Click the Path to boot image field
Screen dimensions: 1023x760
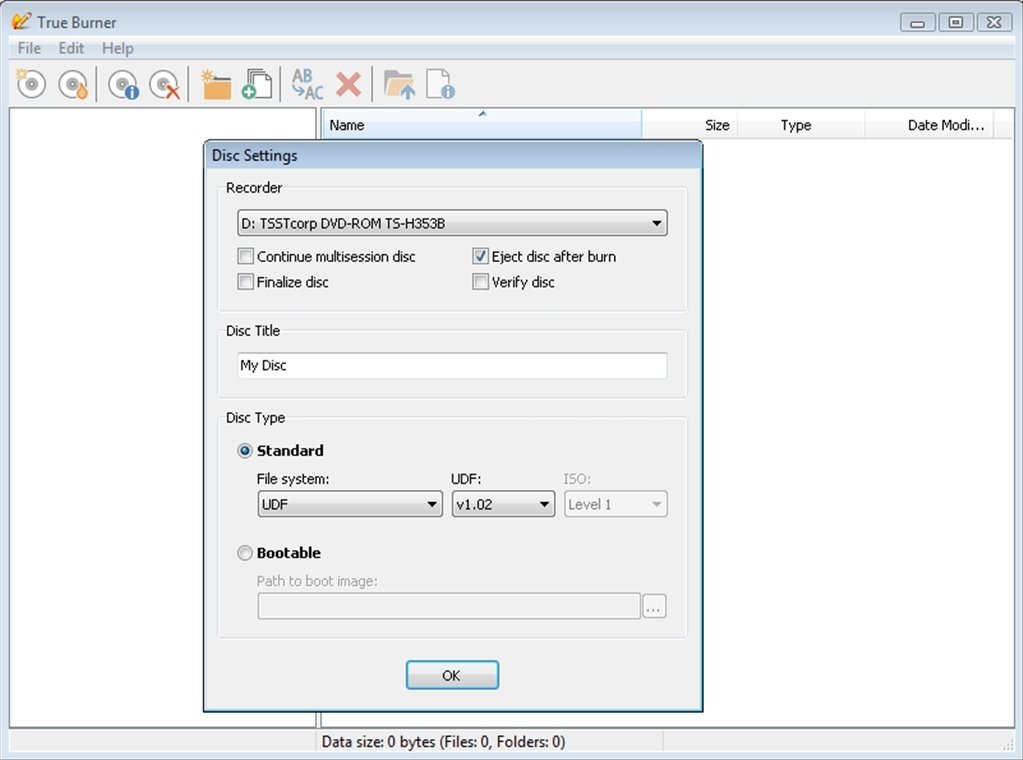[449, 606]
